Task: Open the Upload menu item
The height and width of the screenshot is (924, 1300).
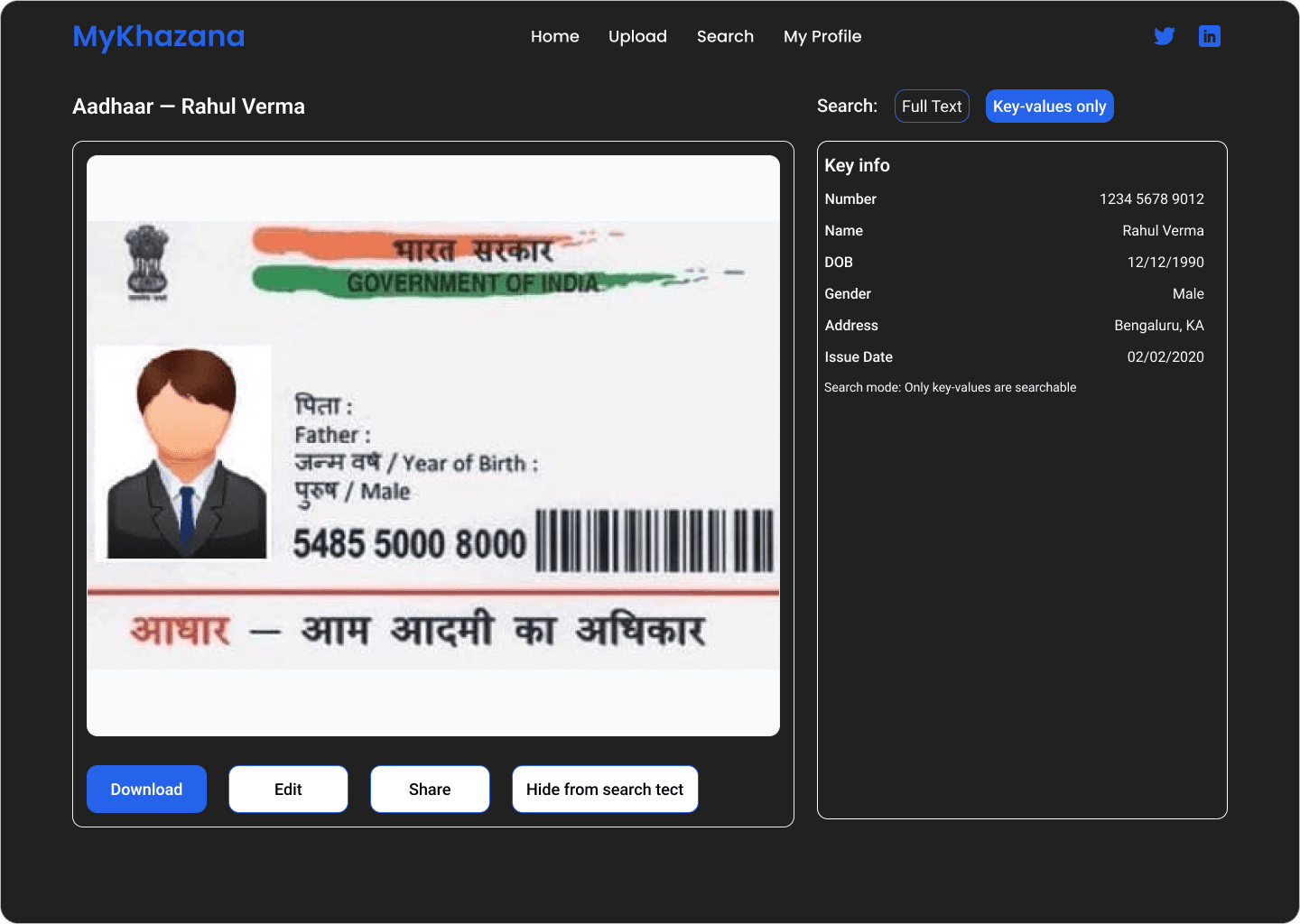Action: click(637, 36)
